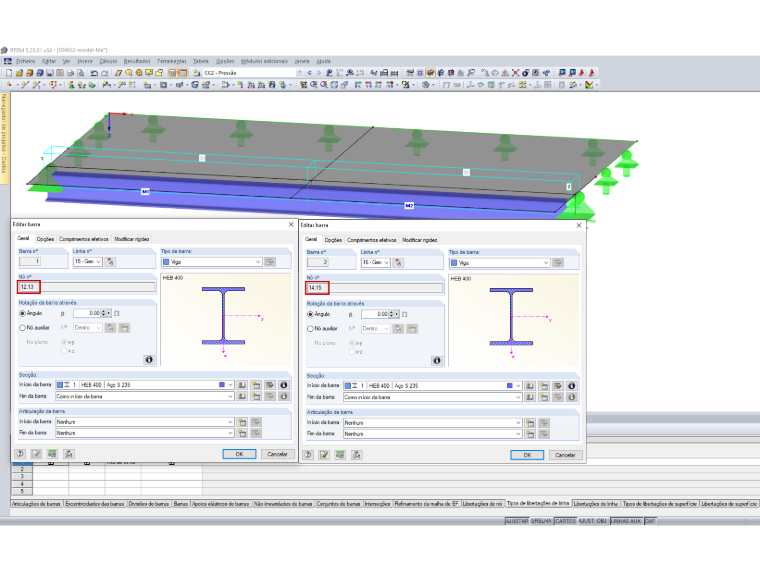Click blue section color swatch in left dialog
760x570 pixels.
pyautogui.click(x=222, y=385)
